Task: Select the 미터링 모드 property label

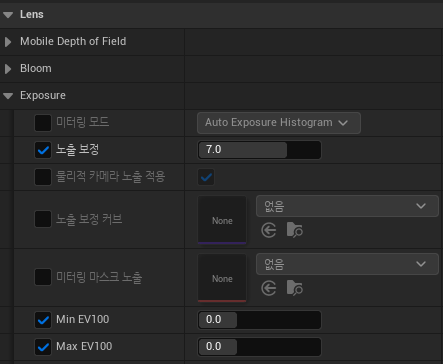Action: pyautogui.click(x=82, y=122)
